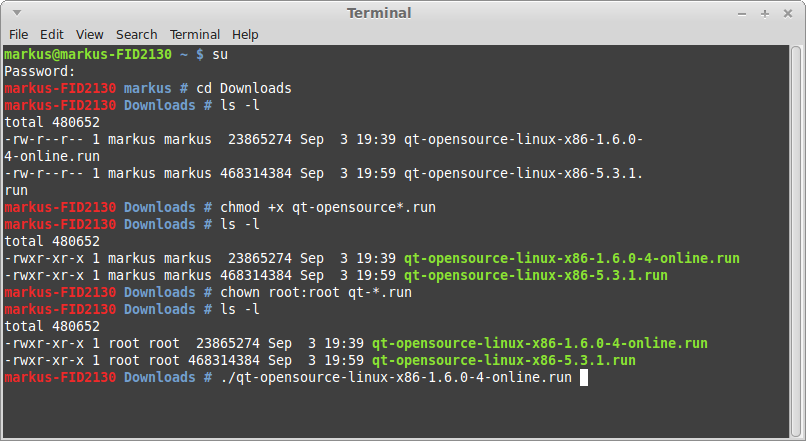Close the Terminal window
This screenshot has height=441, width=806.
[789, 13]
